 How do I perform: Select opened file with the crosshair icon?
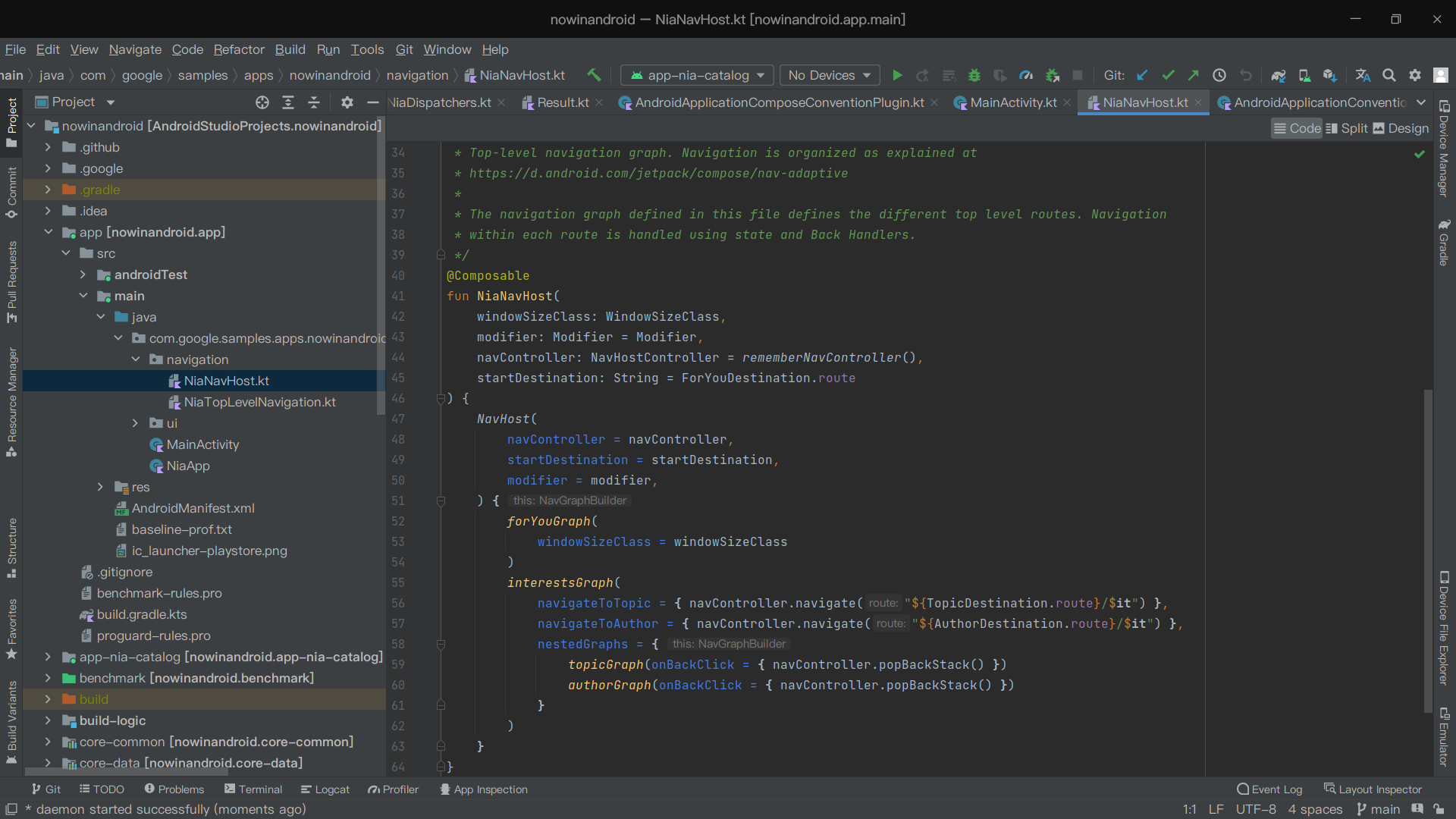coord(263,102)
